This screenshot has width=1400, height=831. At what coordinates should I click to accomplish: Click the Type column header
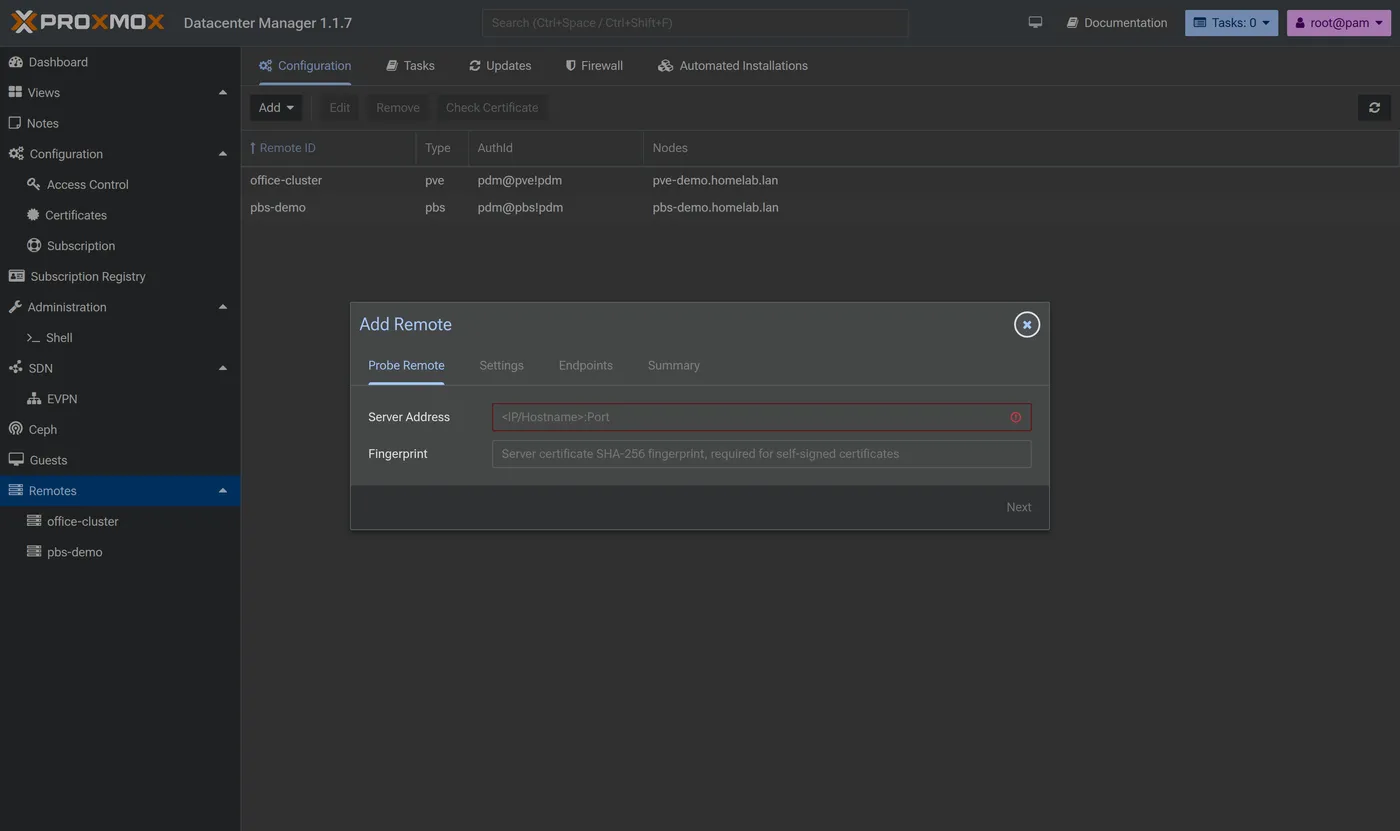click(442, 148)
